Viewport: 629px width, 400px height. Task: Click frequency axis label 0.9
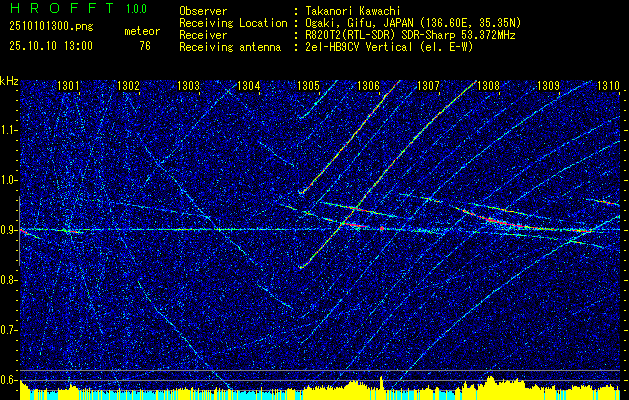pyautogui.click(x=9, y=230)
